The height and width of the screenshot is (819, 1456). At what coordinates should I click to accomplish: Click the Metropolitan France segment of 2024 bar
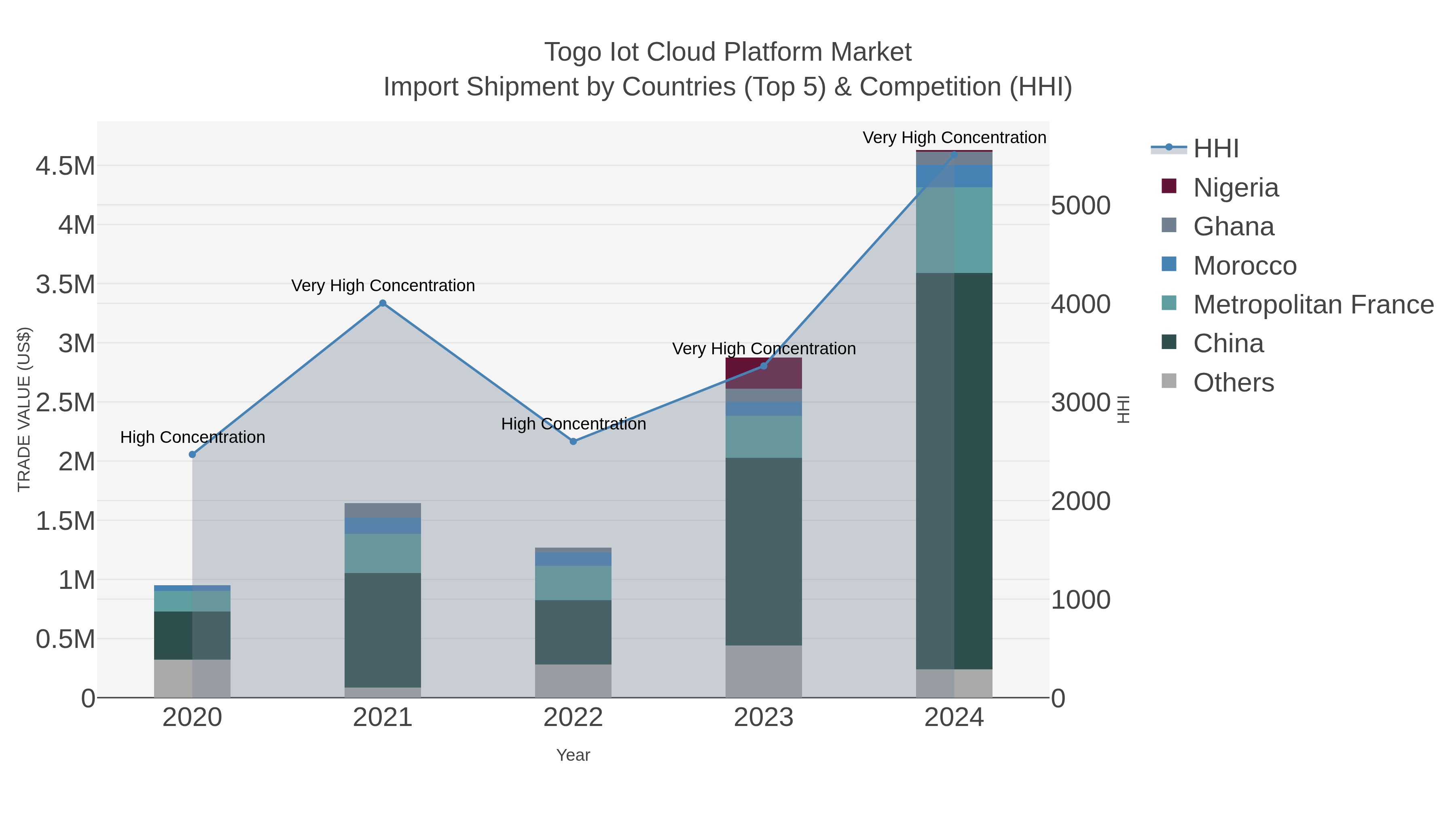(954, 230)
